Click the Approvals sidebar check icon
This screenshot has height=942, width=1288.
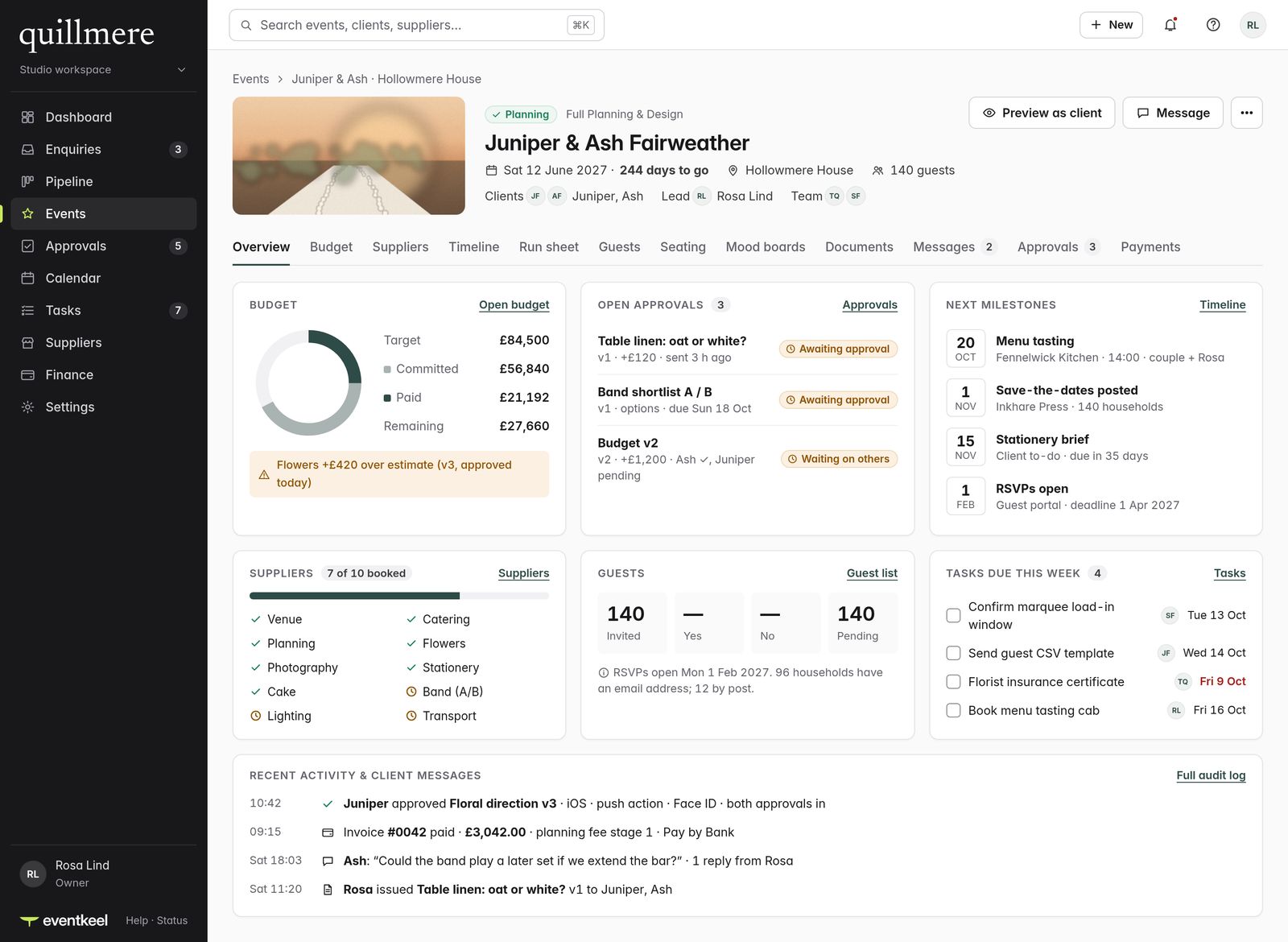coord(27,246)
